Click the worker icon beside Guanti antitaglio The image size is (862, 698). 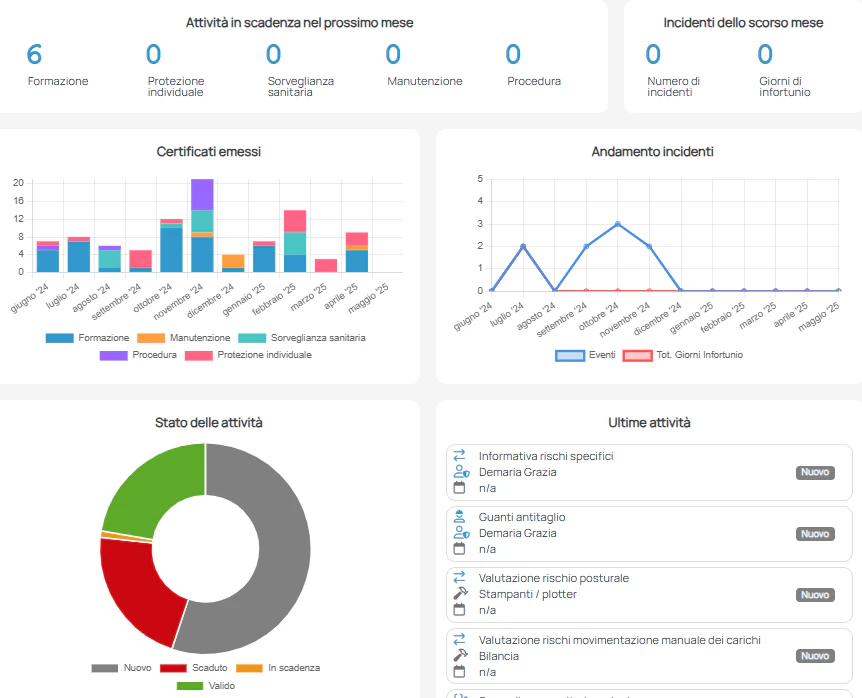[x=460, y=517]
